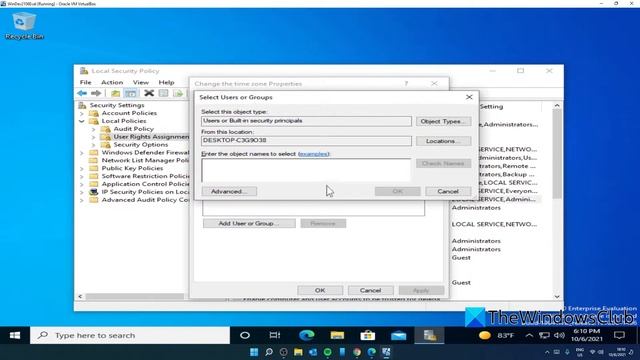
Task: Expand the Public Key Policies node
Action: pyautogui.click(x=82, y=169)
